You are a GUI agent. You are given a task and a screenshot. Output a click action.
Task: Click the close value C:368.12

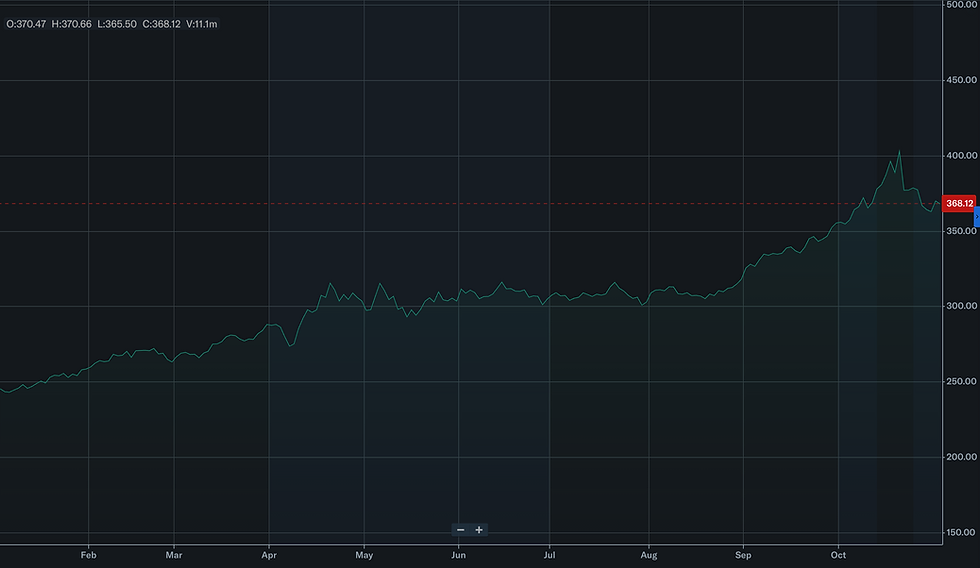[x=161, y=24]
